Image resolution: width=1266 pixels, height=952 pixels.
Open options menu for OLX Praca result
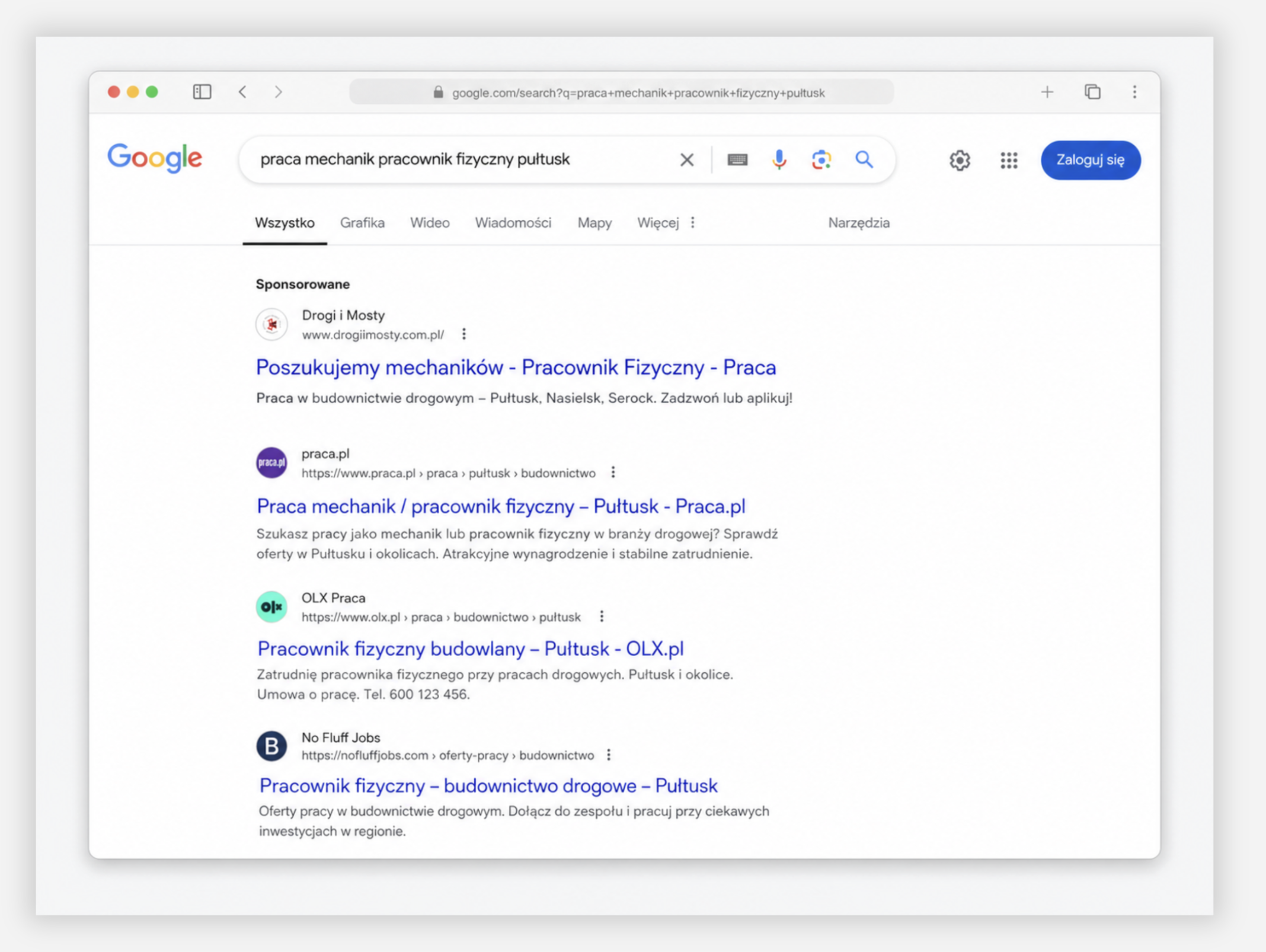(602, 616)
